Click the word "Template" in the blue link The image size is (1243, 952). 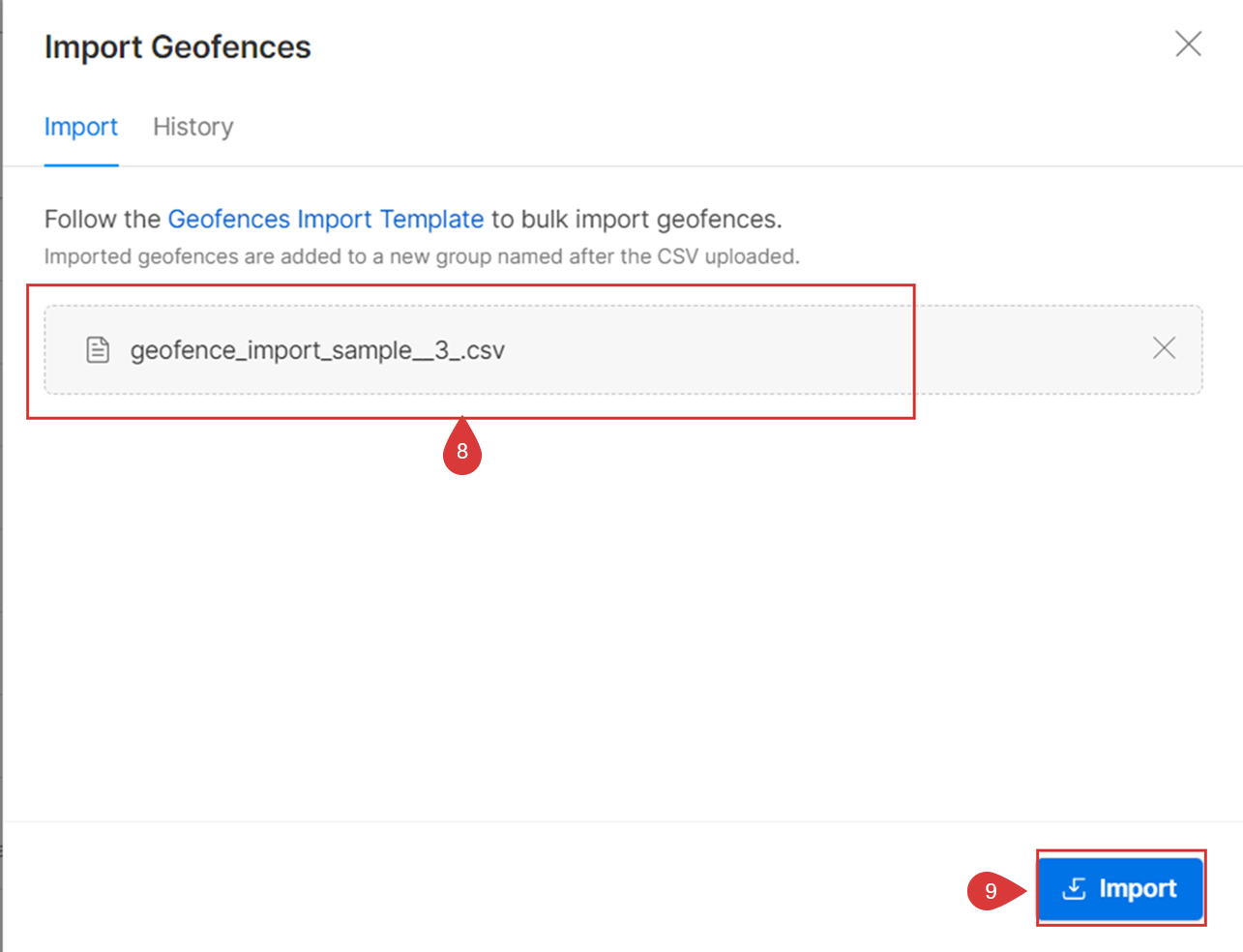click(x=431, y=220)
